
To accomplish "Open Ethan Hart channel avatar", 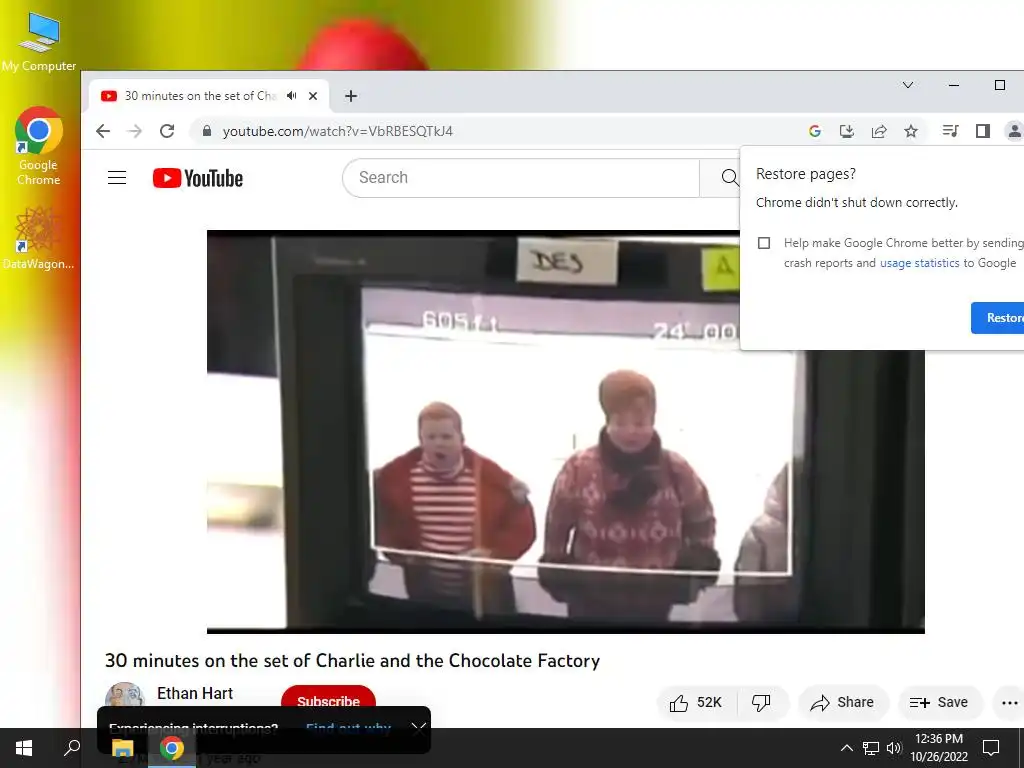I will 125,696.
